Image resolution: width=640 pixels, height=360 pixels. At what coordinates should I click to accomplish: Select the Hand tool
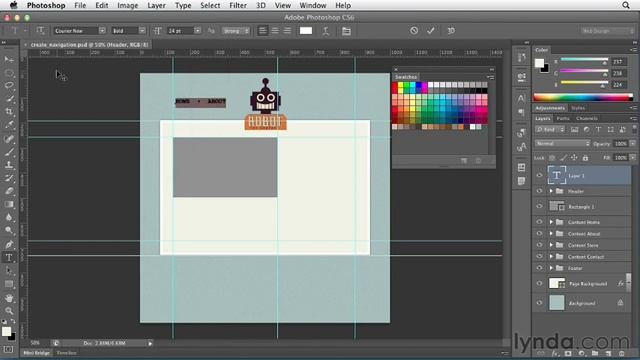(x=9, y=298)
